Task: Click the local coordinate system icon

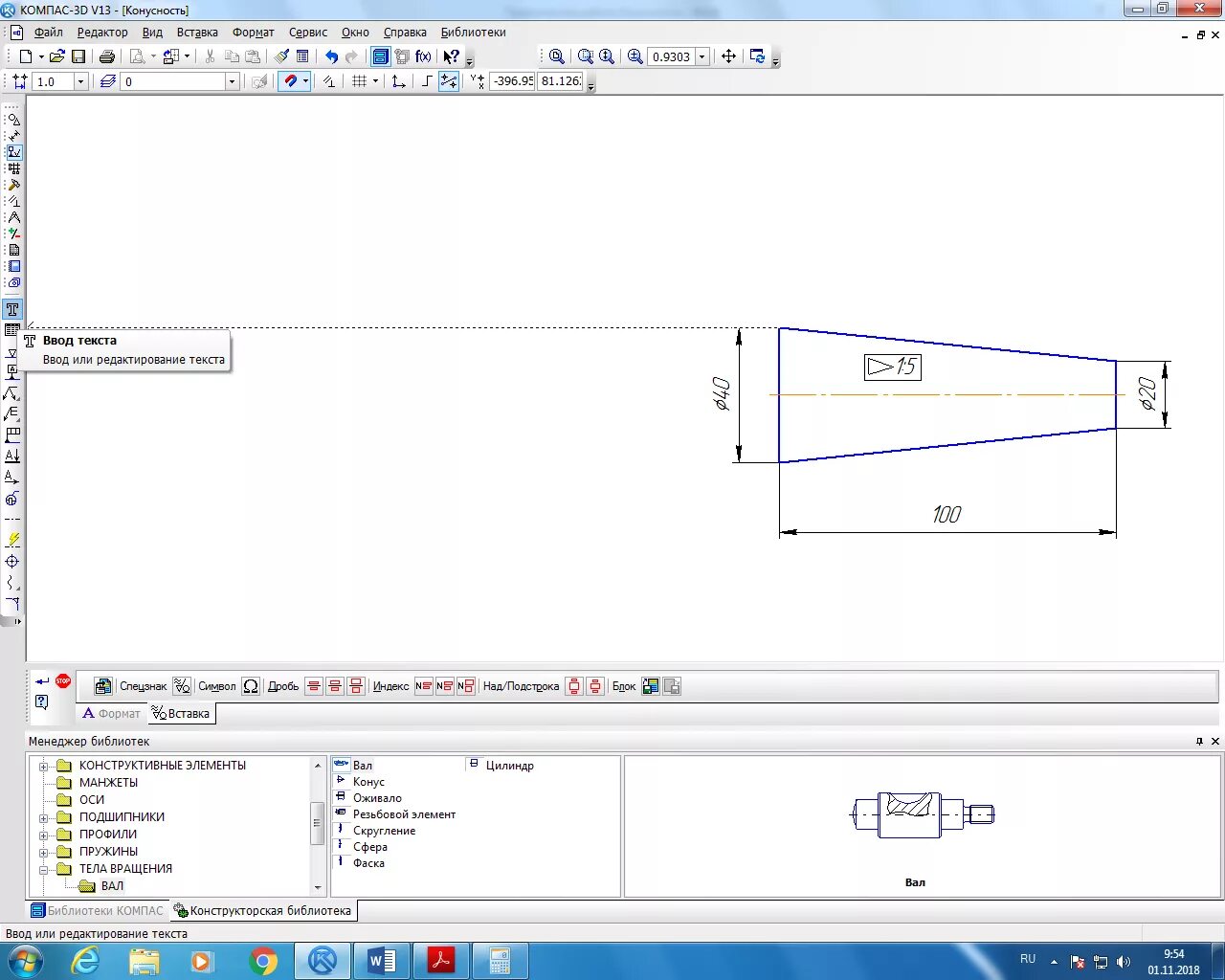Action: tap(398, 81)
